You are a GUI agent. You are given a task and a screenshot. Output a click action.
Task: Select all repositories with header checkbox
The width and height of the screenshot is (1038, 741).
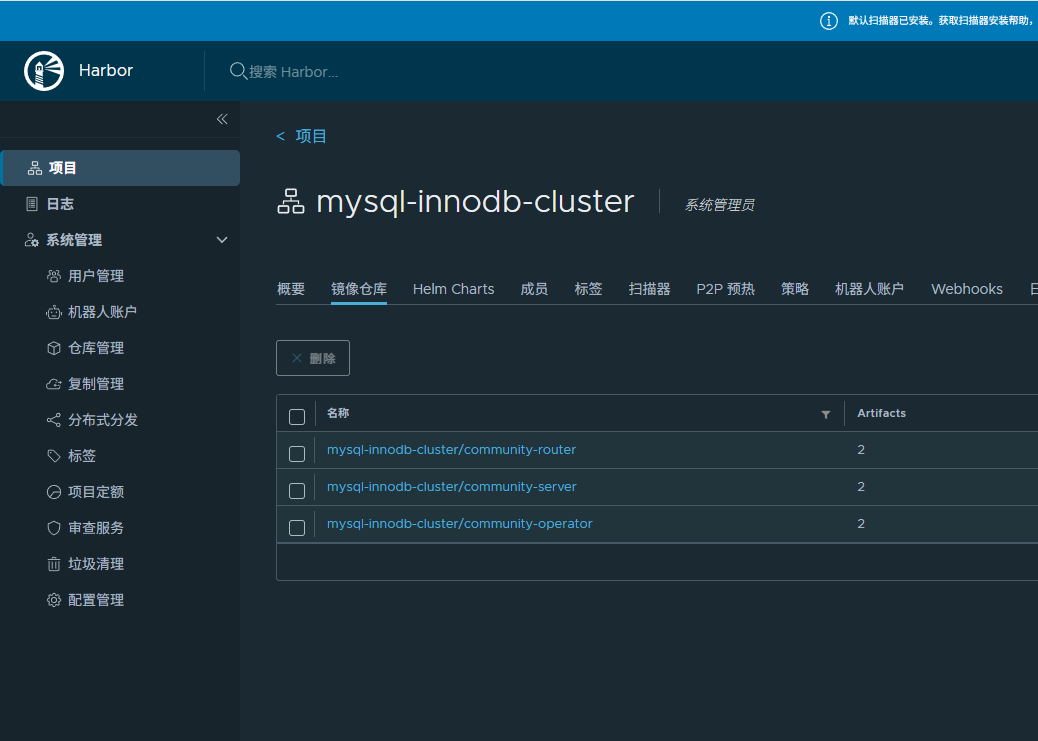click(x=297, y=417)
